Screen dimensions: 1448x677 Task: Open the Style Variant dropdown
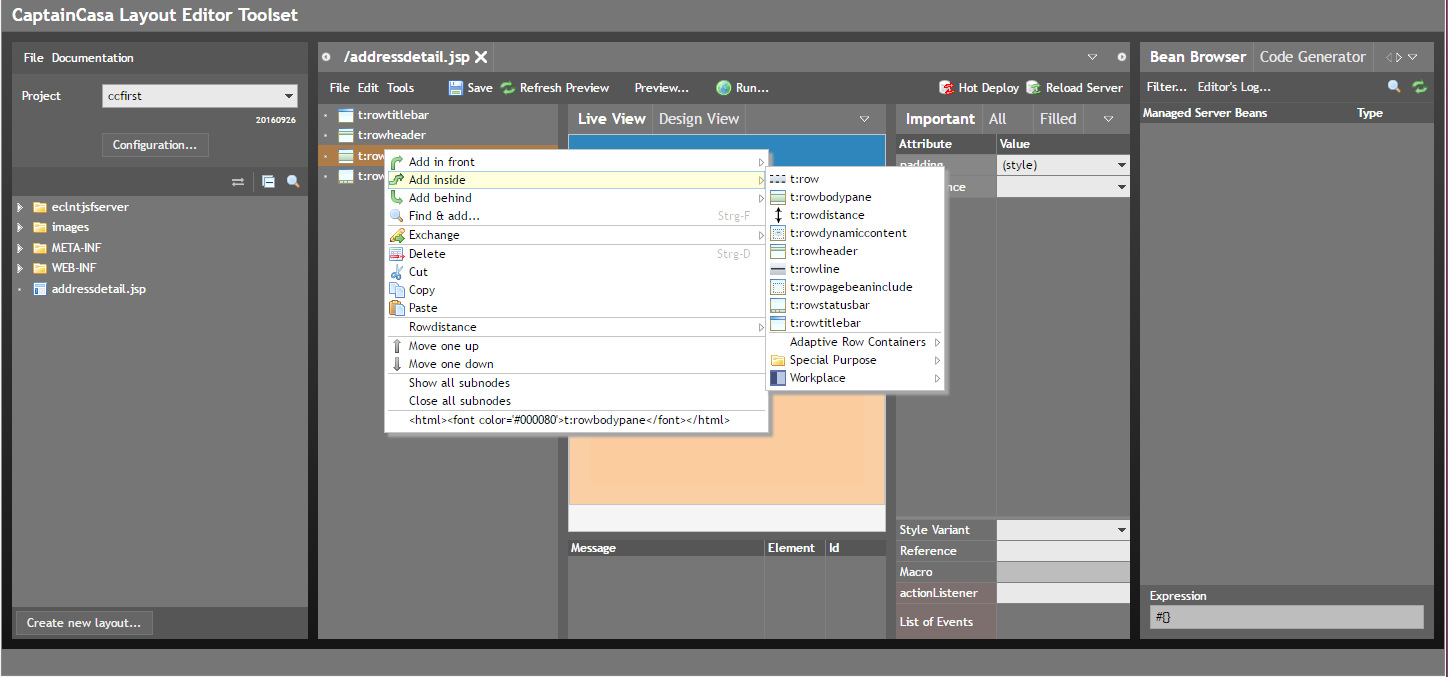click(x=1121, y=530)
